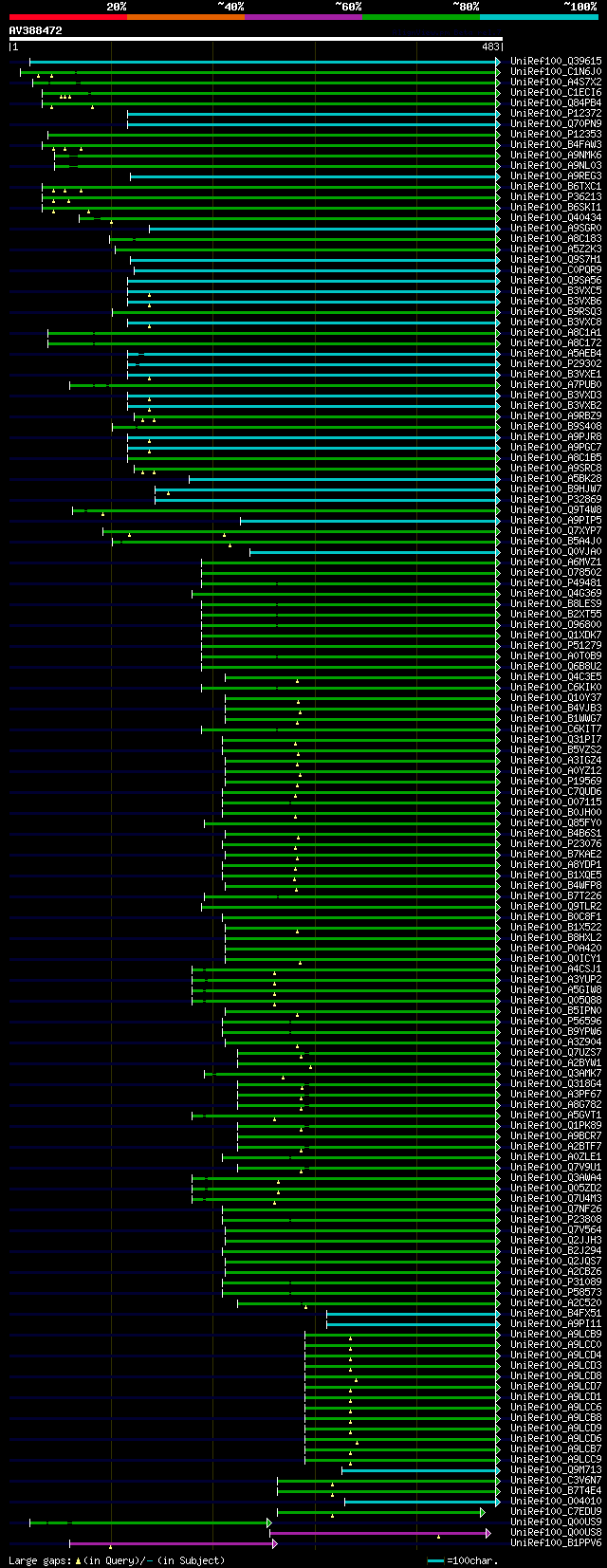Select the UniRef100_P49481 label

point(556,583)
